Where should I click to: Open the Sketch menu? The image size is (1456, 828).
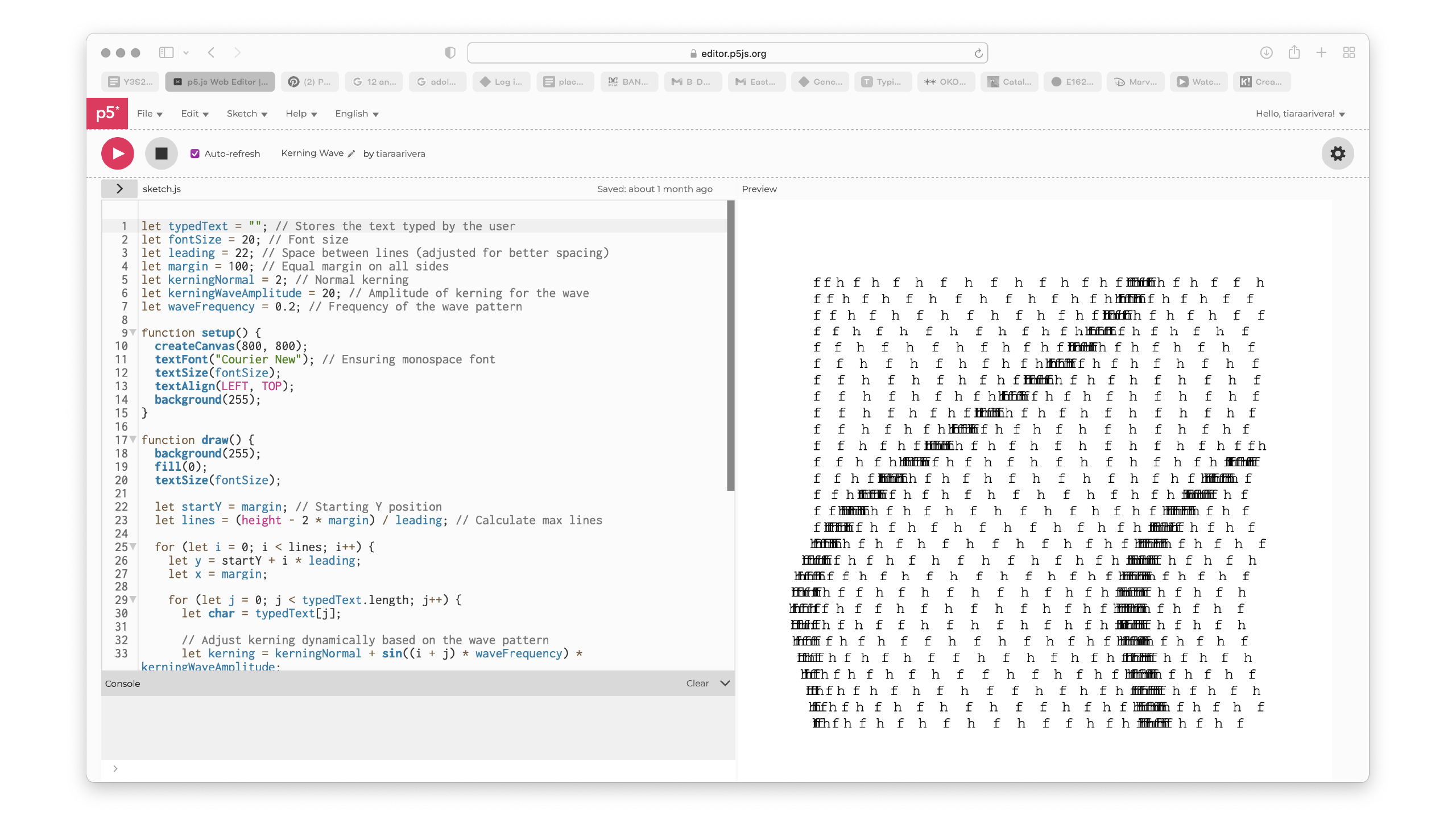247,114
